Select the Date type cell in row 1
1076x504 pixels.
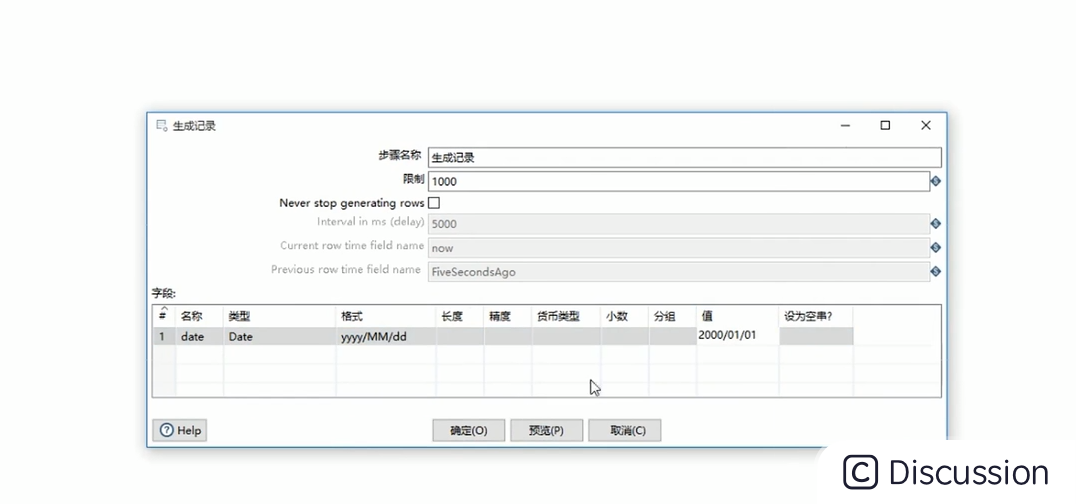(x=279, y=336)
